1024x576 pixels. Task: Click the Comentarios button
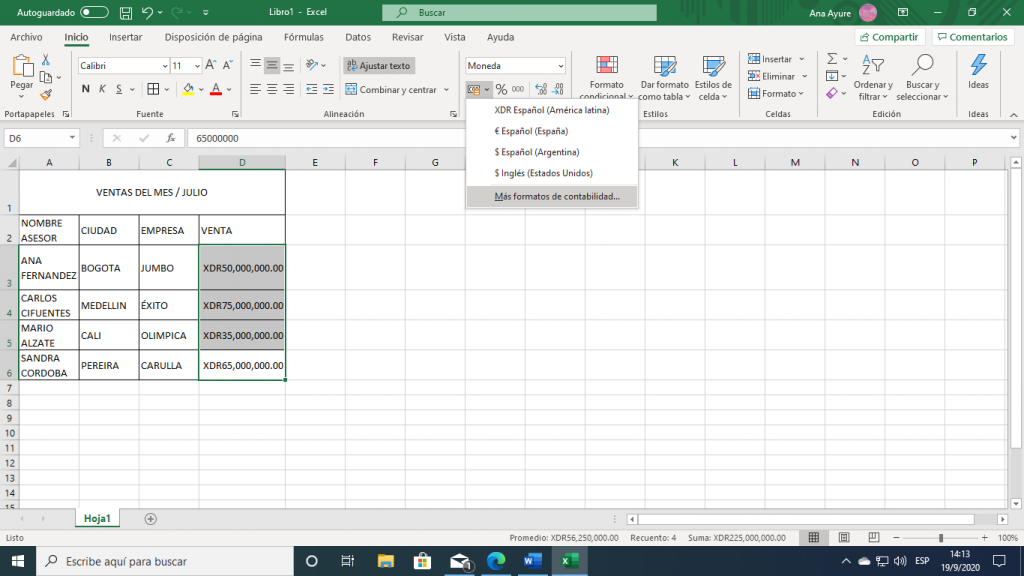(x=971, y=37)
